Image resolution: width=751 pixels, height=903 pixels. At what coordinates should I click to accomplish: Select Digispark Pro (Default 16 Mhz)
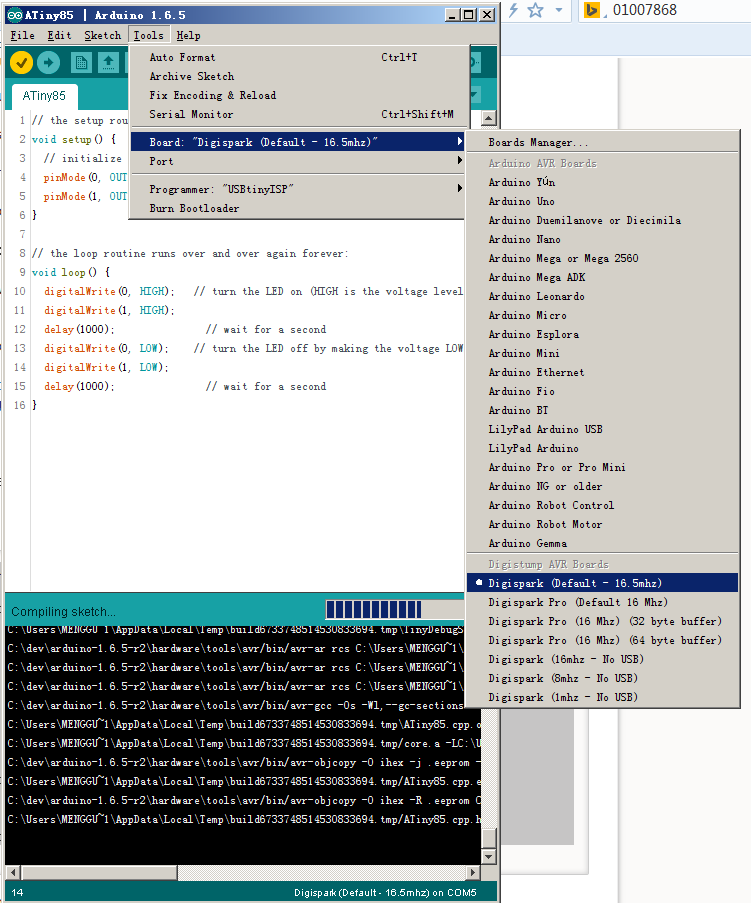[x=602, y=602]
